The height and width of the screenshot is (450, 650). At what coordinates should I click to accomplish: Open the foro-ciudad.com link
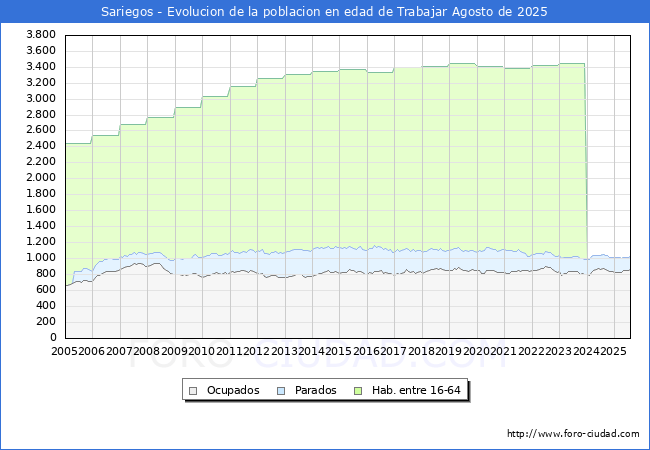pyautogui.click(x=573, y=434)
